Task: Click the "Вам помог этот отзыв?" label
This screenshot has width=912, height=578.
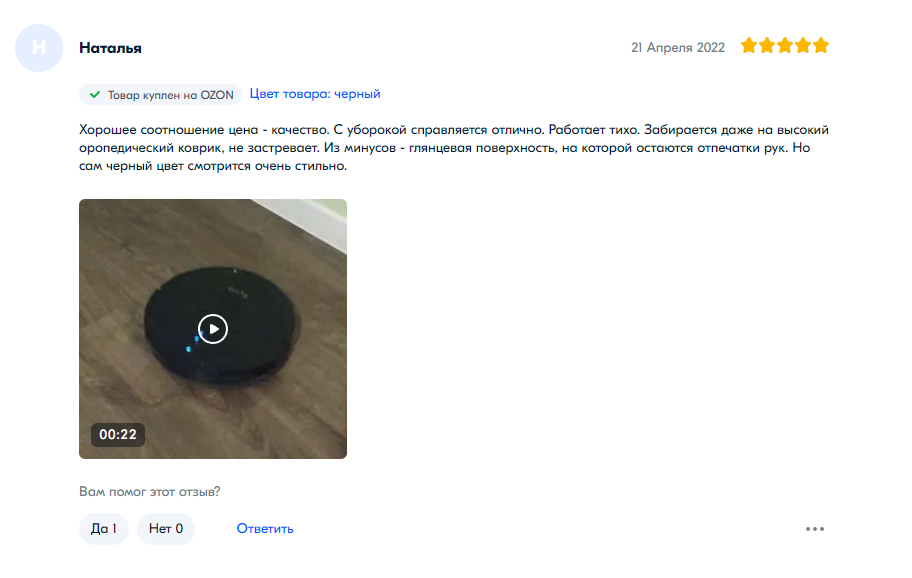Action: [x=149, y=491]
